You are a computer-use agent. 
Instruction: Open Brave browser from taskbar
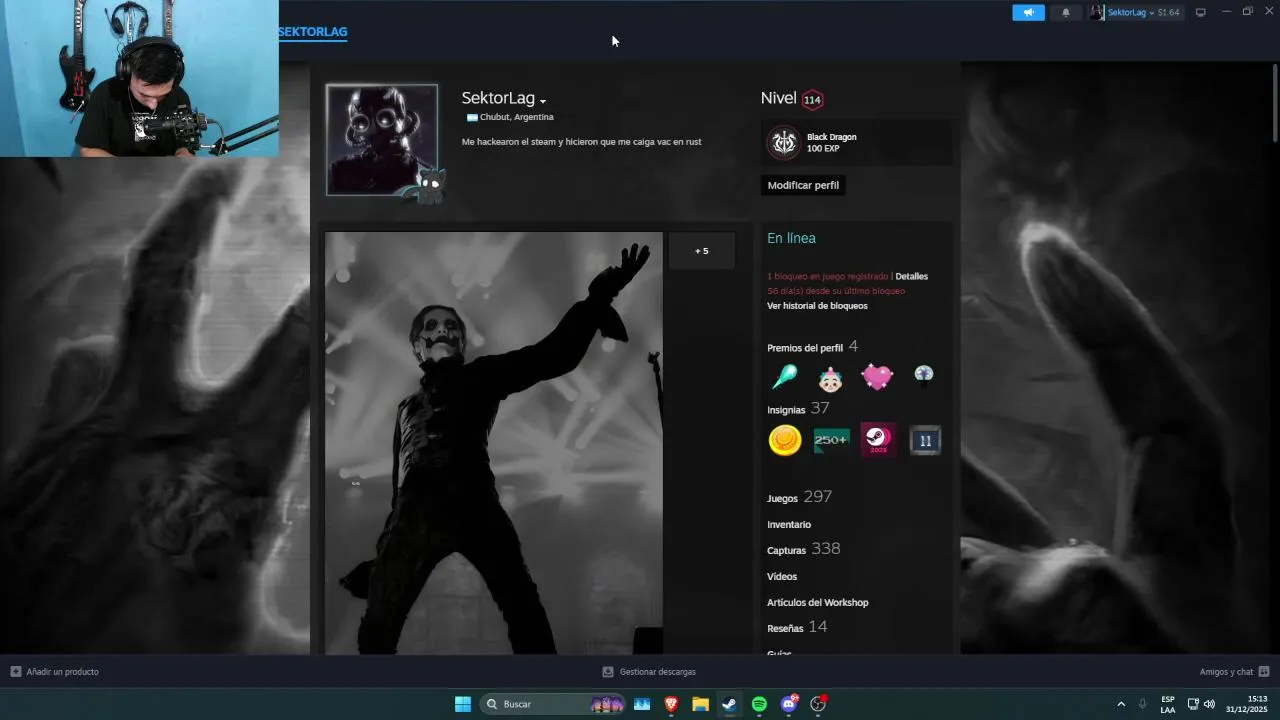pyautogui.click(x=671, y=704)
